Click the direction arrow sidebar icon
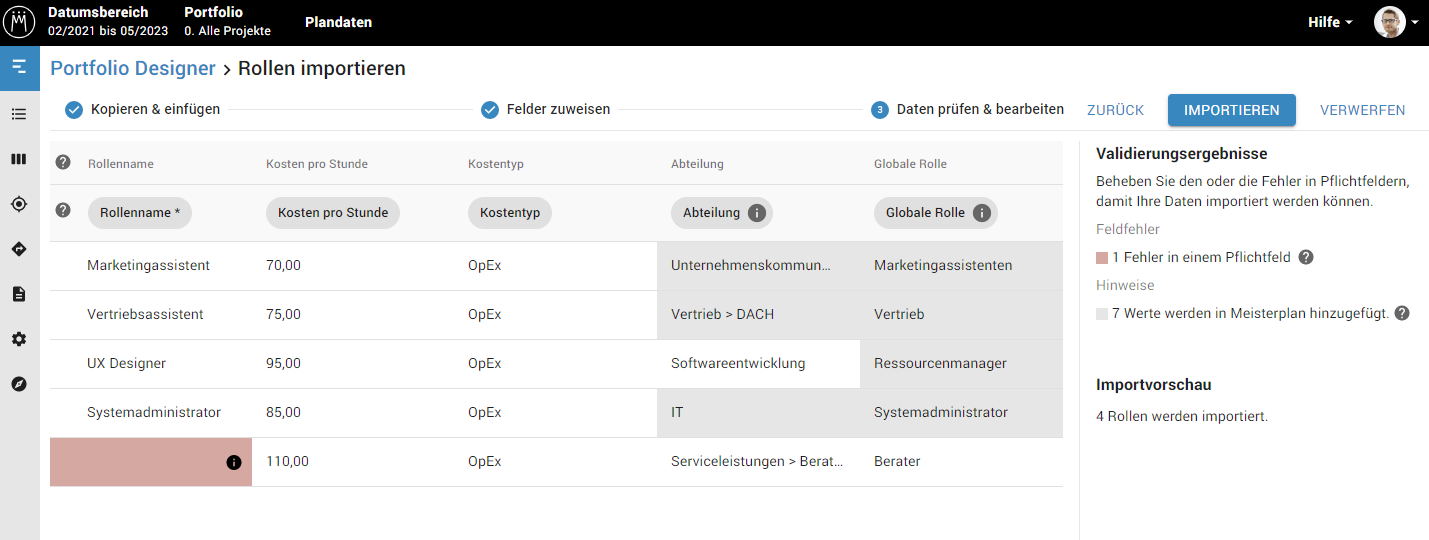Screen dimensions: 1429x540 19,249
